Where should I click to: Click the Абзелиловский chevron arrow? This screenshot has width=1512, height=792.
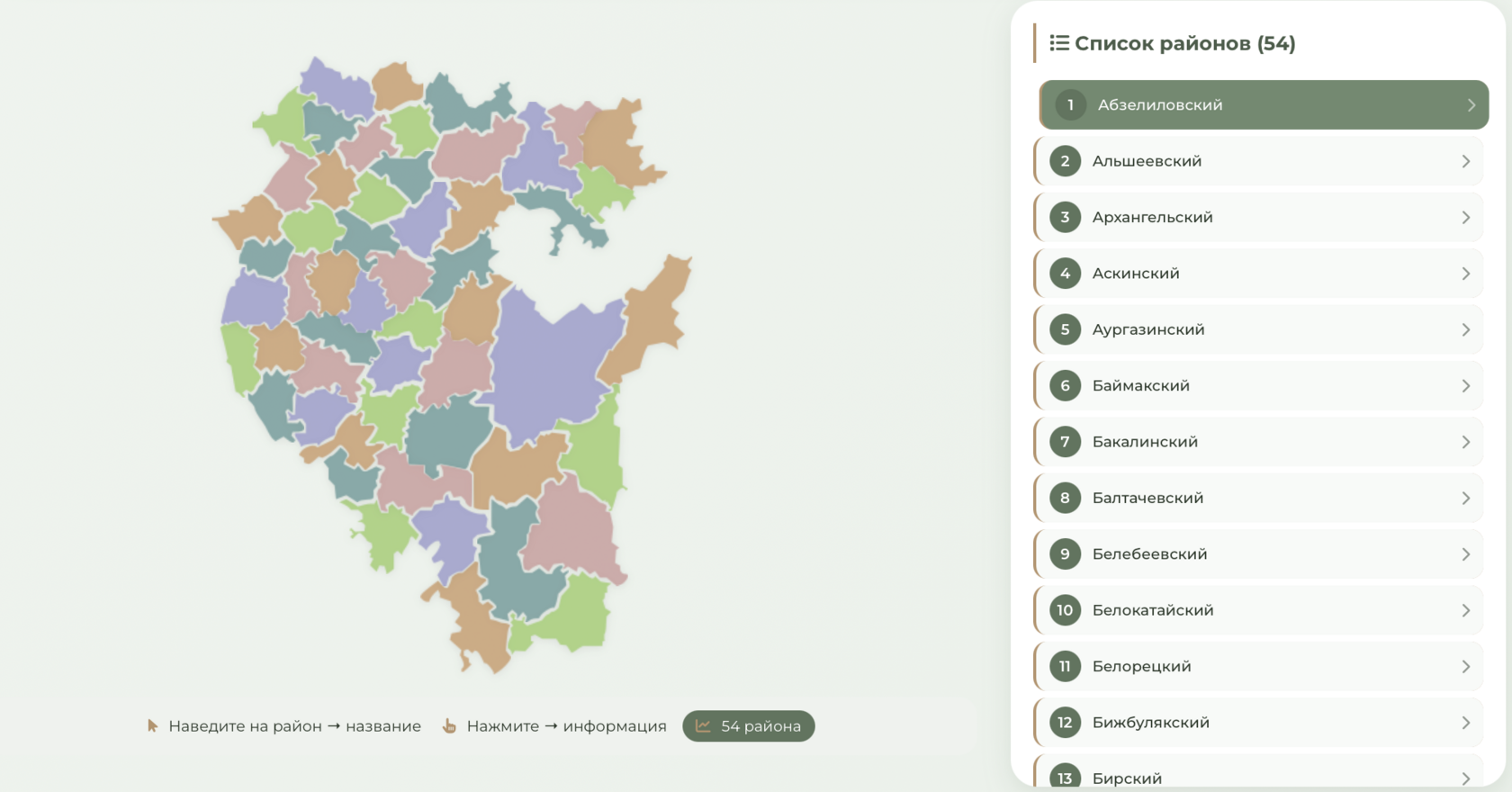pos(1471,105)
